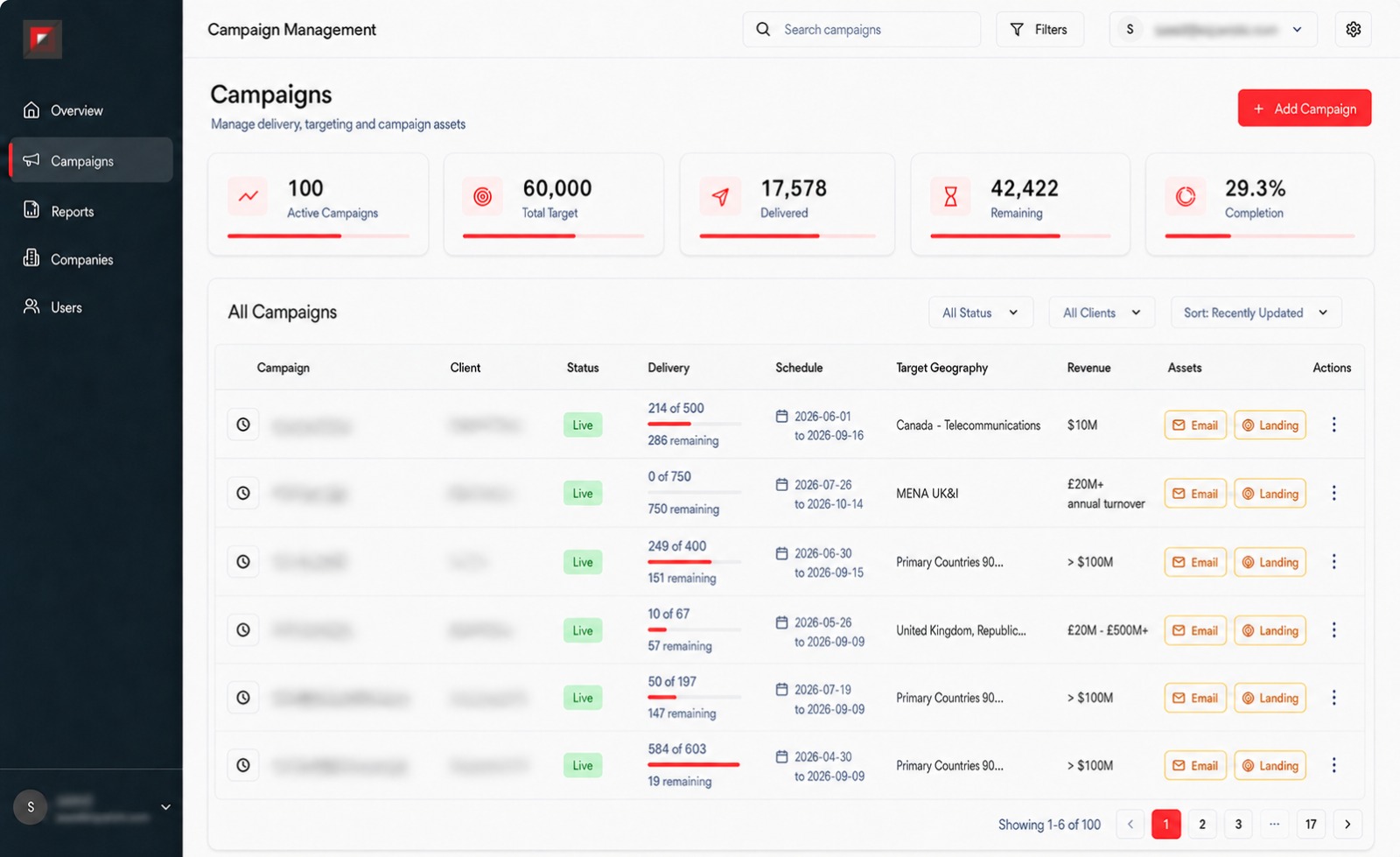This screenshot has height=857, width=1400.
Task: Open the user account dropdown in header
Action: (x=1213, y=30)
